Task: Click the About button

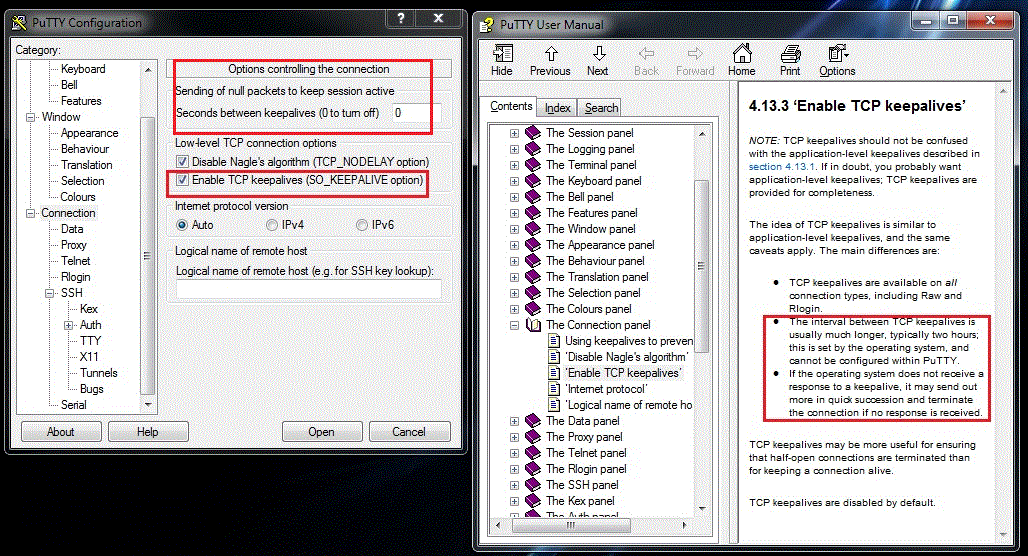Action: tap(61, 431)
